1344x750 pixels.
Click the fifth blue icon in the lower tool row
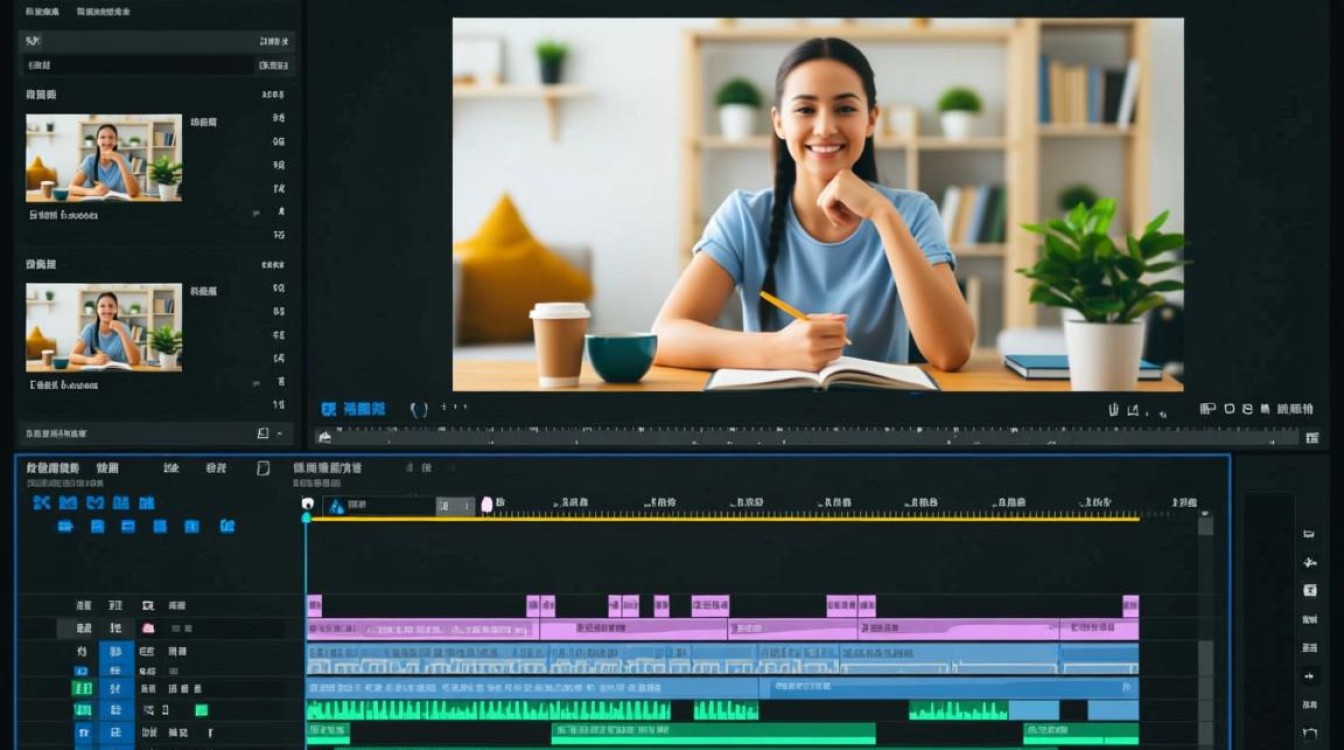(x=192, y=526)
